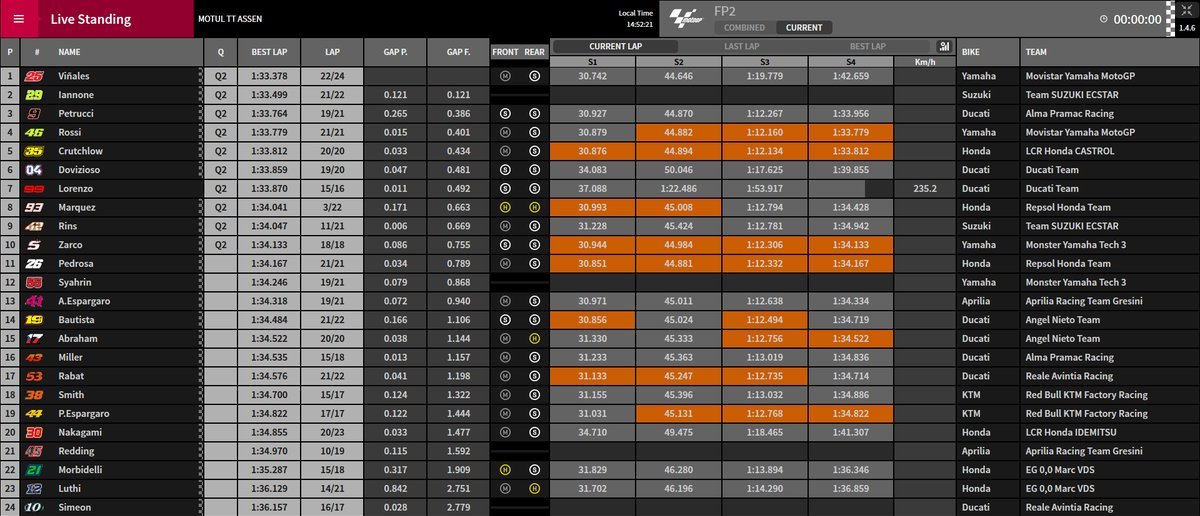This screenshot has height=516, width=1200.
Task: Switch sector display to LAST LAP
Action: pos(742,46)
